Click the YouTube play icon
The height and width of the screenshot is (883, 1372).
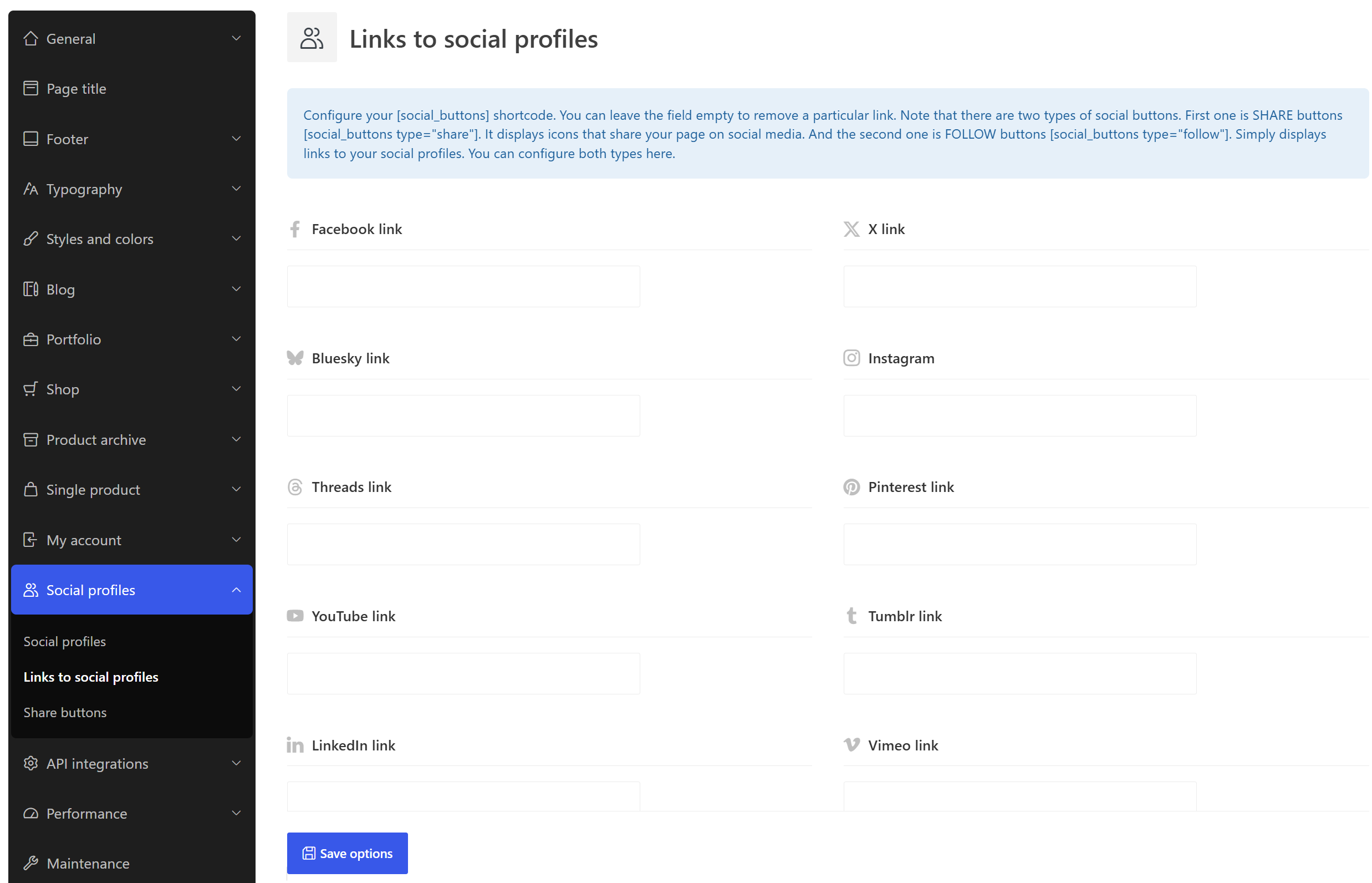[x=294, y=616]
